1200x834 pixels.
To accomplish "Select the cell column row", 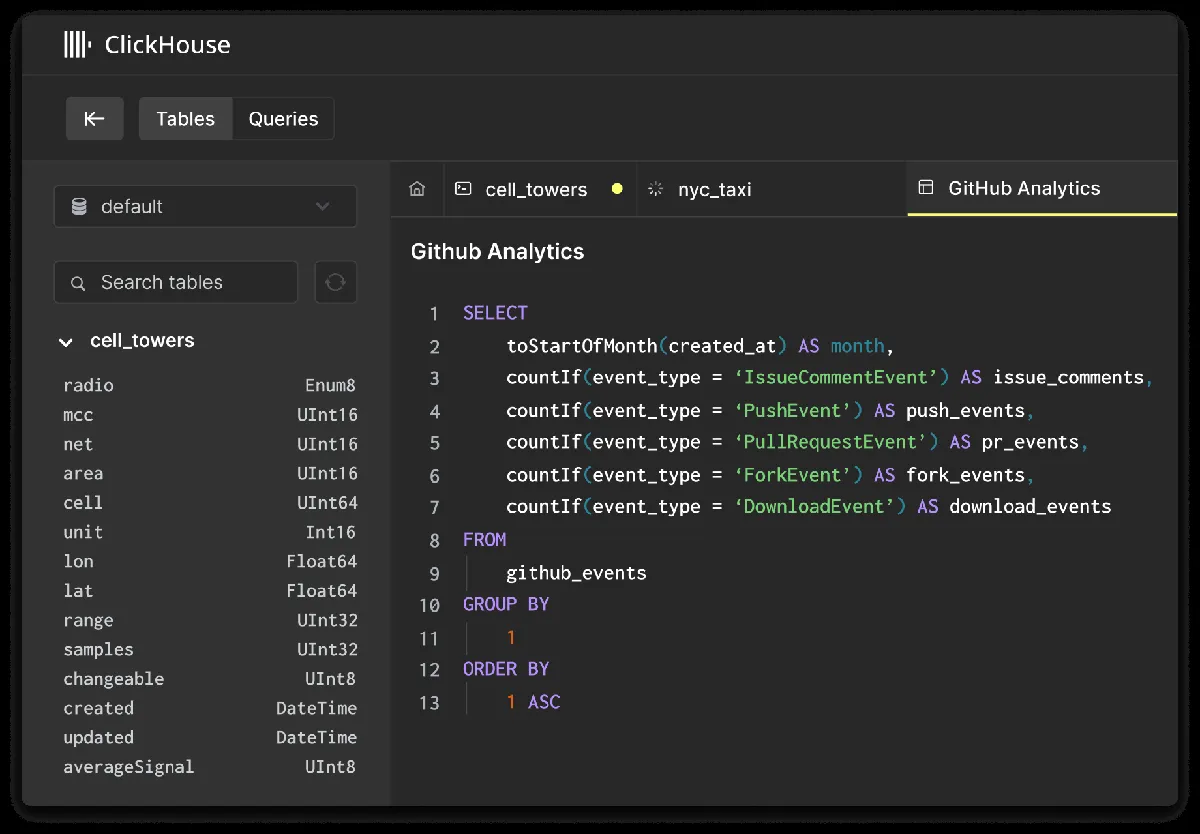I will coord(210,503).
